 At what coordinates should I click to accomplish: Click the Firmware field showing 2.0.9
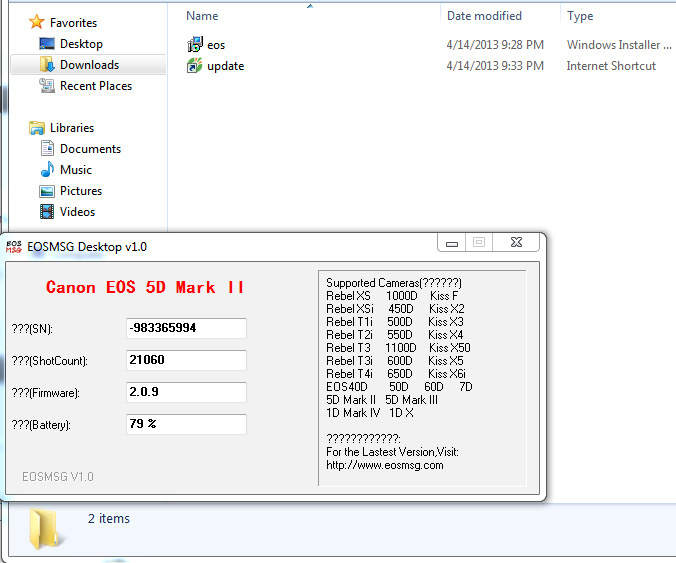[186, 392]
